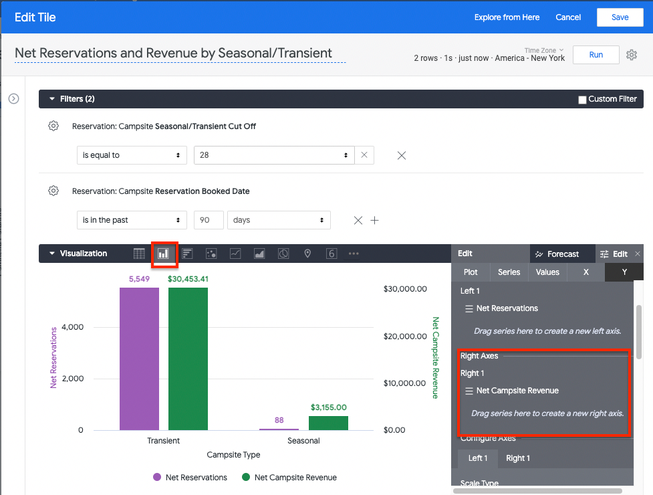Open tile settings gear next to Run
The height and width of the screenshot is (495, 653).
coord(631,55)
